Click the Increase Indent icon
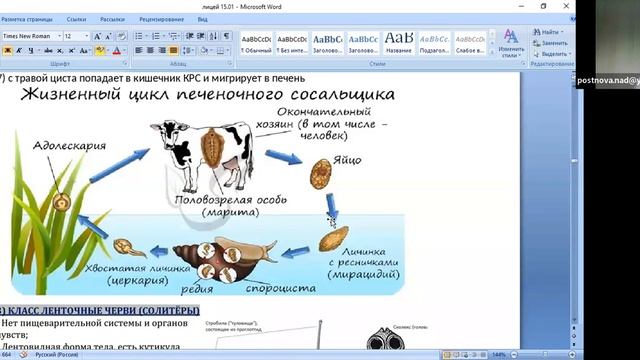This screenshot has height=360, width=640. pos(201,36)
